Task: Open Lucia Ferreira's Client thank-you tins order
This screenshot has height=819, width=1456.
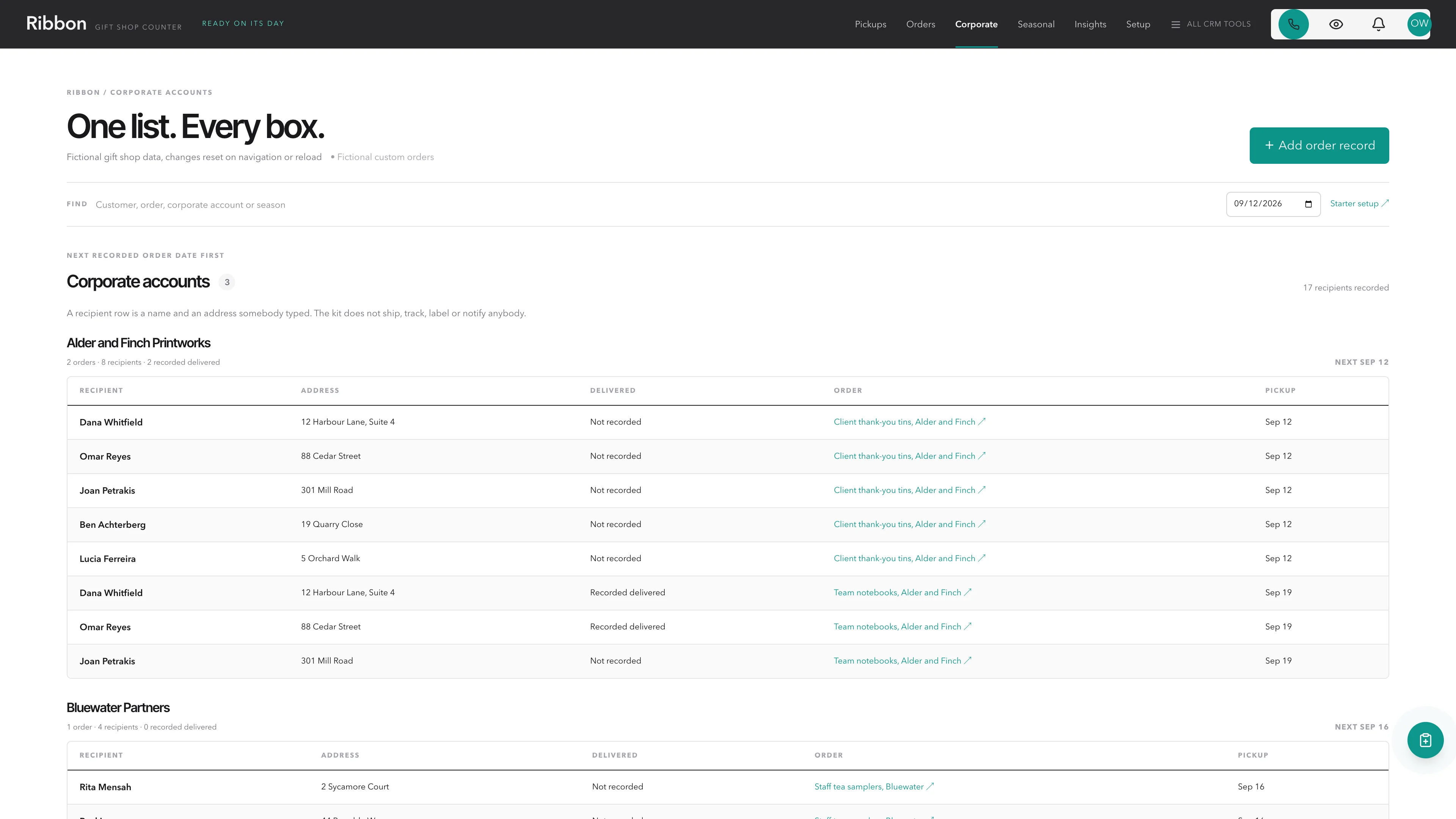Action: tap(910, 559)
